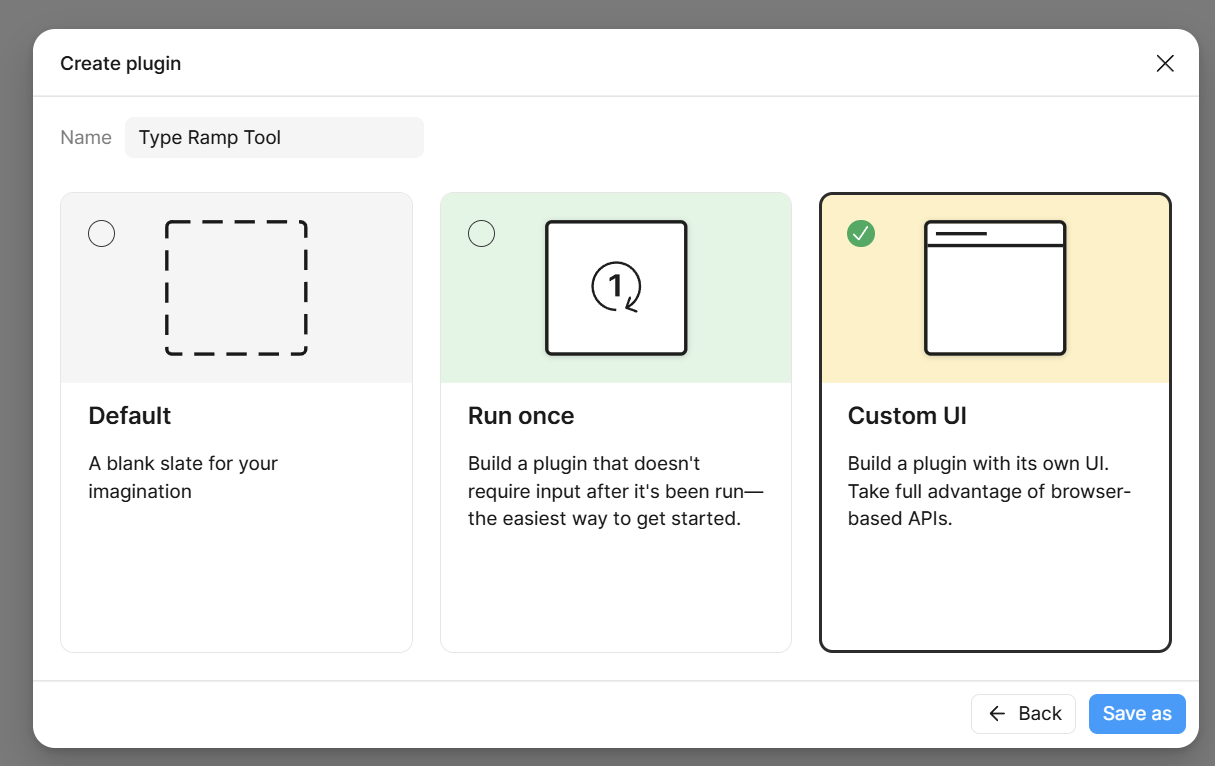Click the Run once numbered loop icon
Screen dimensions: 1215x766
pos(616,287)
